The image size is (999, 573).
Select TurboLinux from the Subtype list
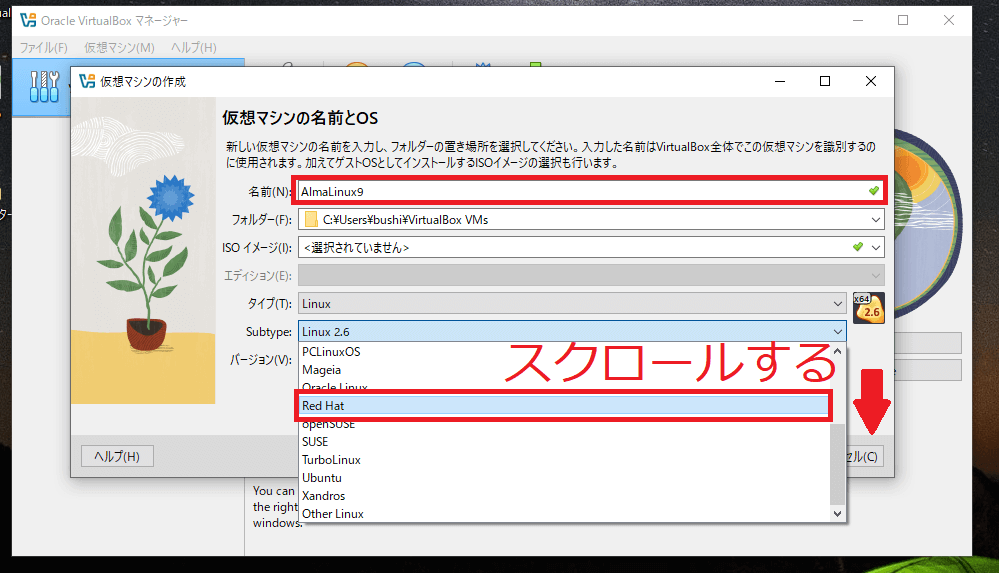coord(564,460)
